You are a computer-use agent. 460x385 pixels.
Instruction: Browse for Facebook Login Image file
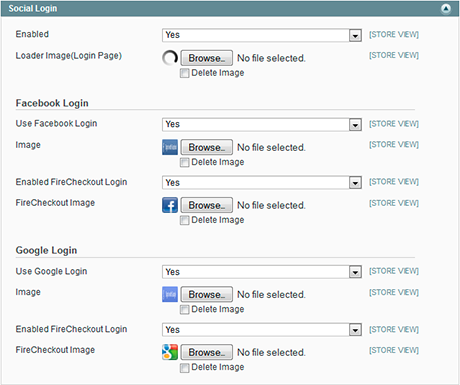[207, 147]
